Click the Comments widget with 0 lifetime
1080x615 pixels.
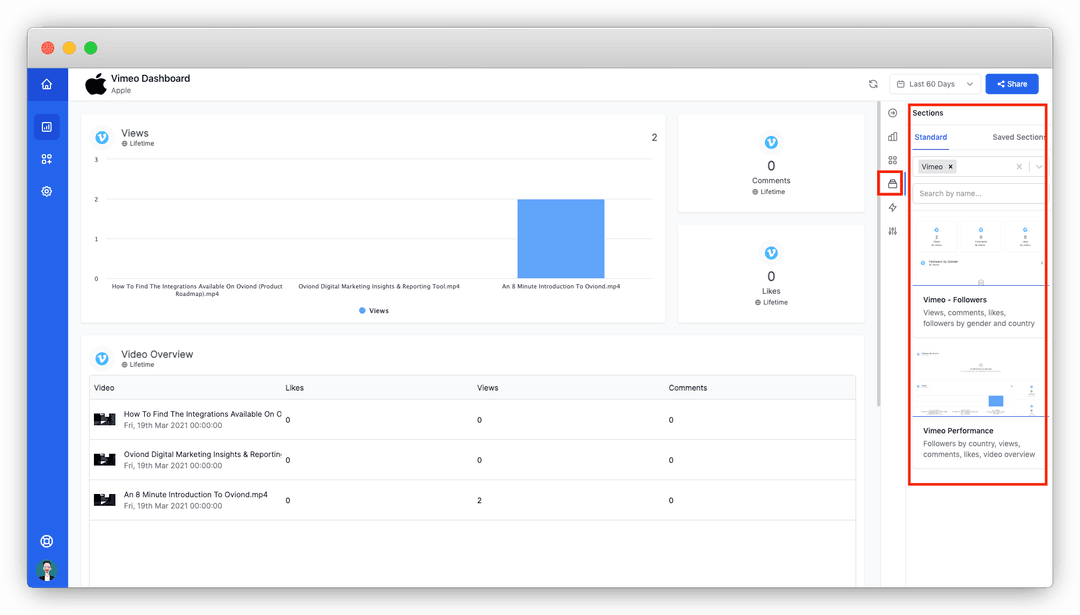tap(771, 163)
